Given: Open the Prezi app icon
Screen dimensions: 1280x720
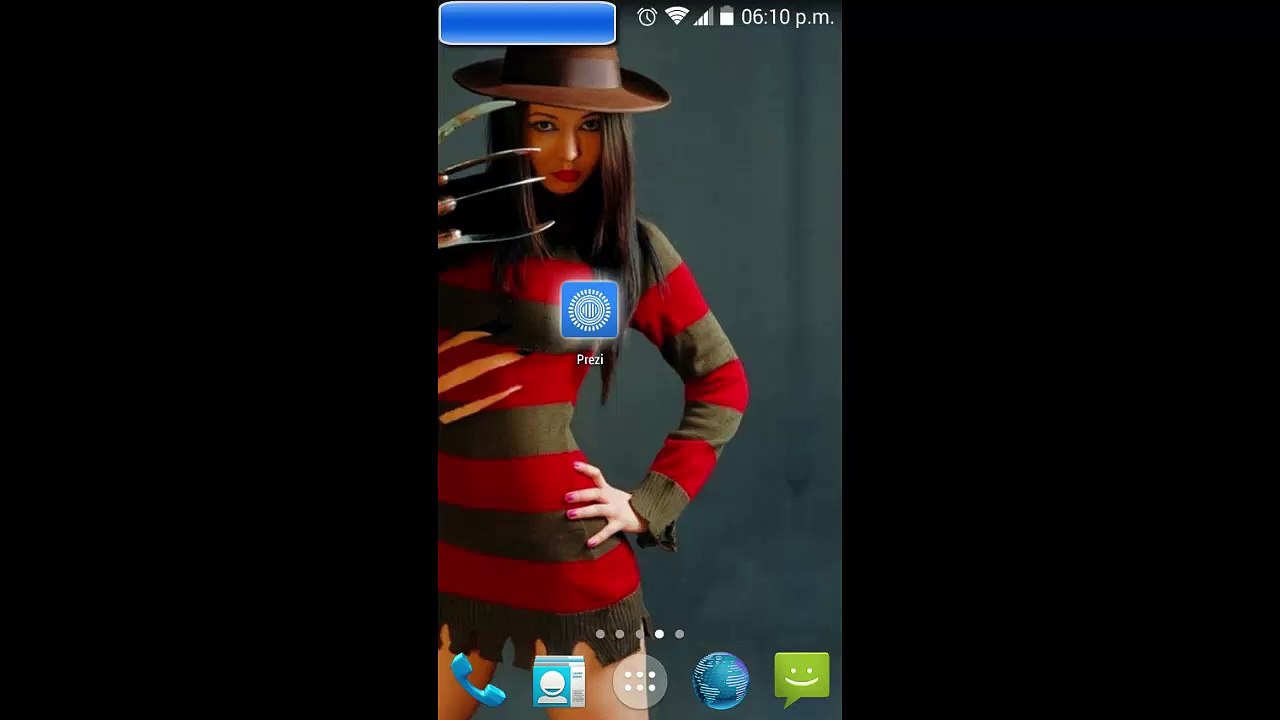Looking at the screenshot, I should pos(590,310).
